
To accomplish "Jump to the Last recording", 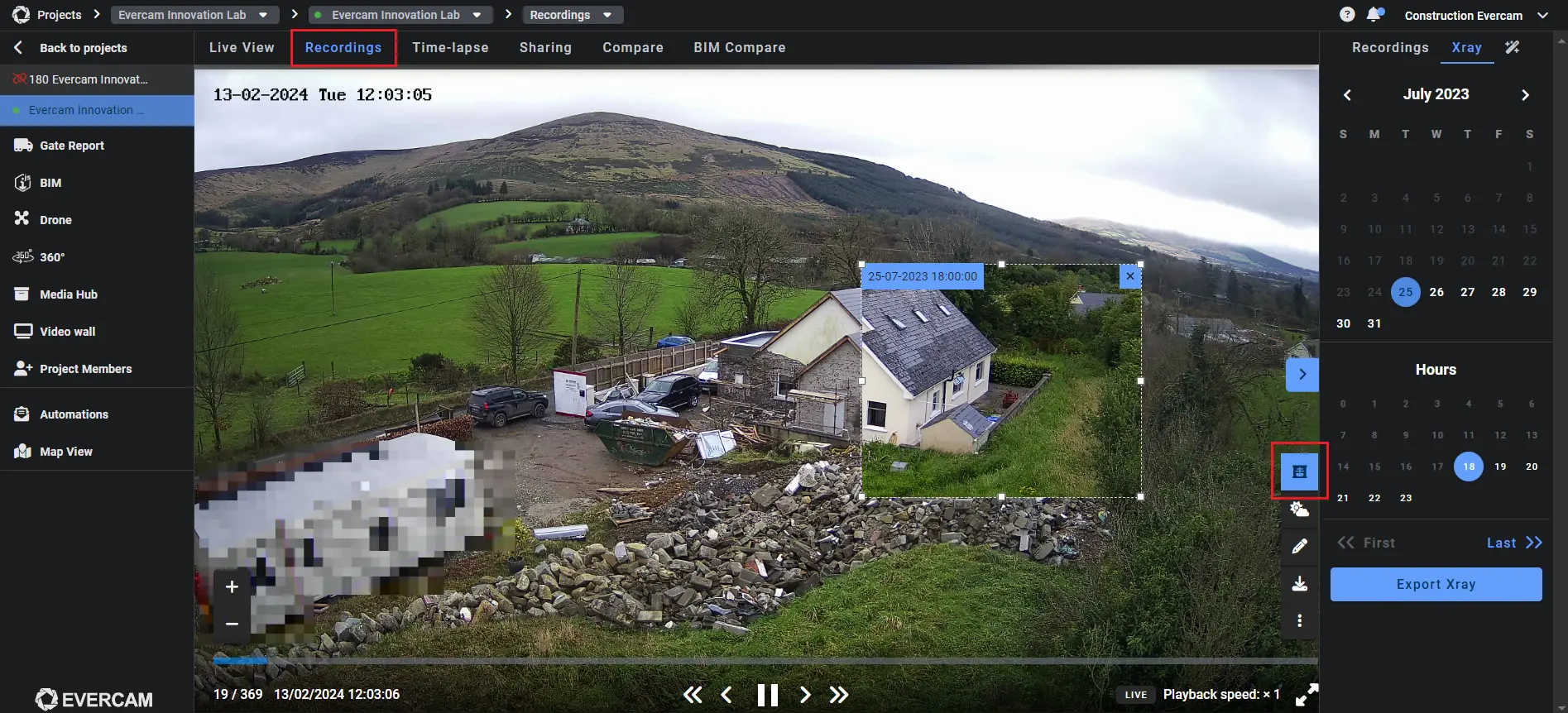I will [1514, 543].
